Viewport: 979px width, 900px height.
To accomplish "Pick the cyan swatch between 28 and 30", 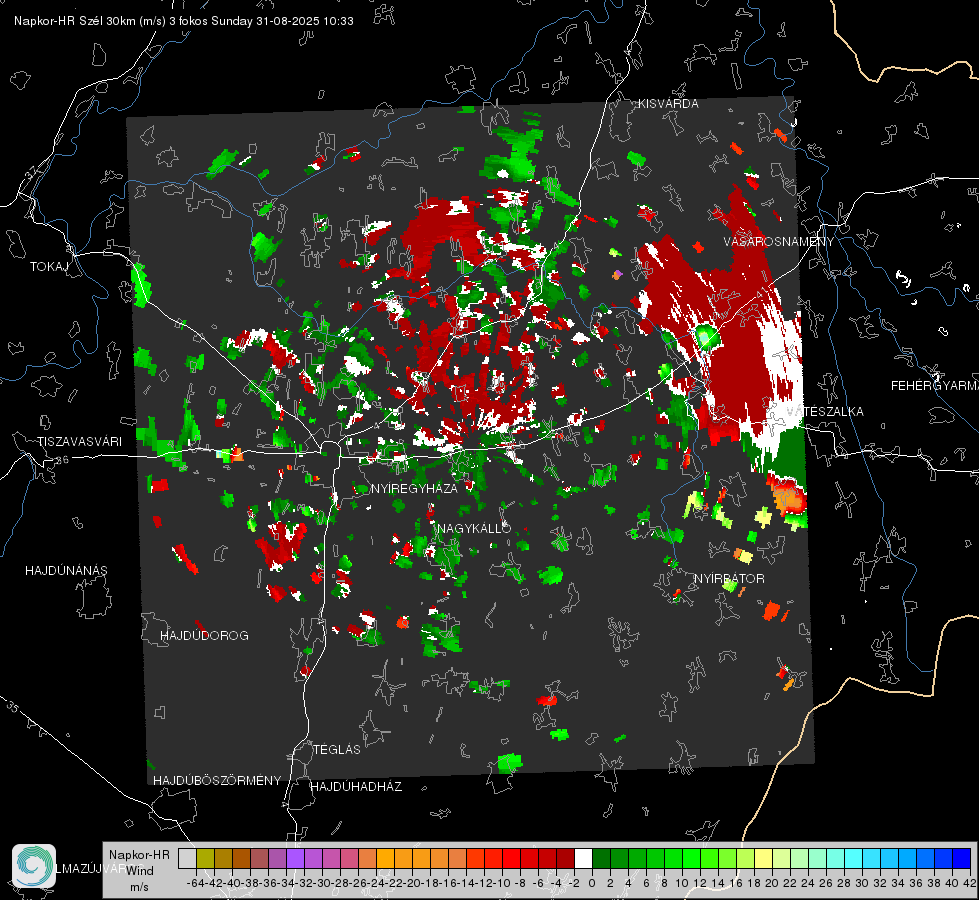I will 854,858.
